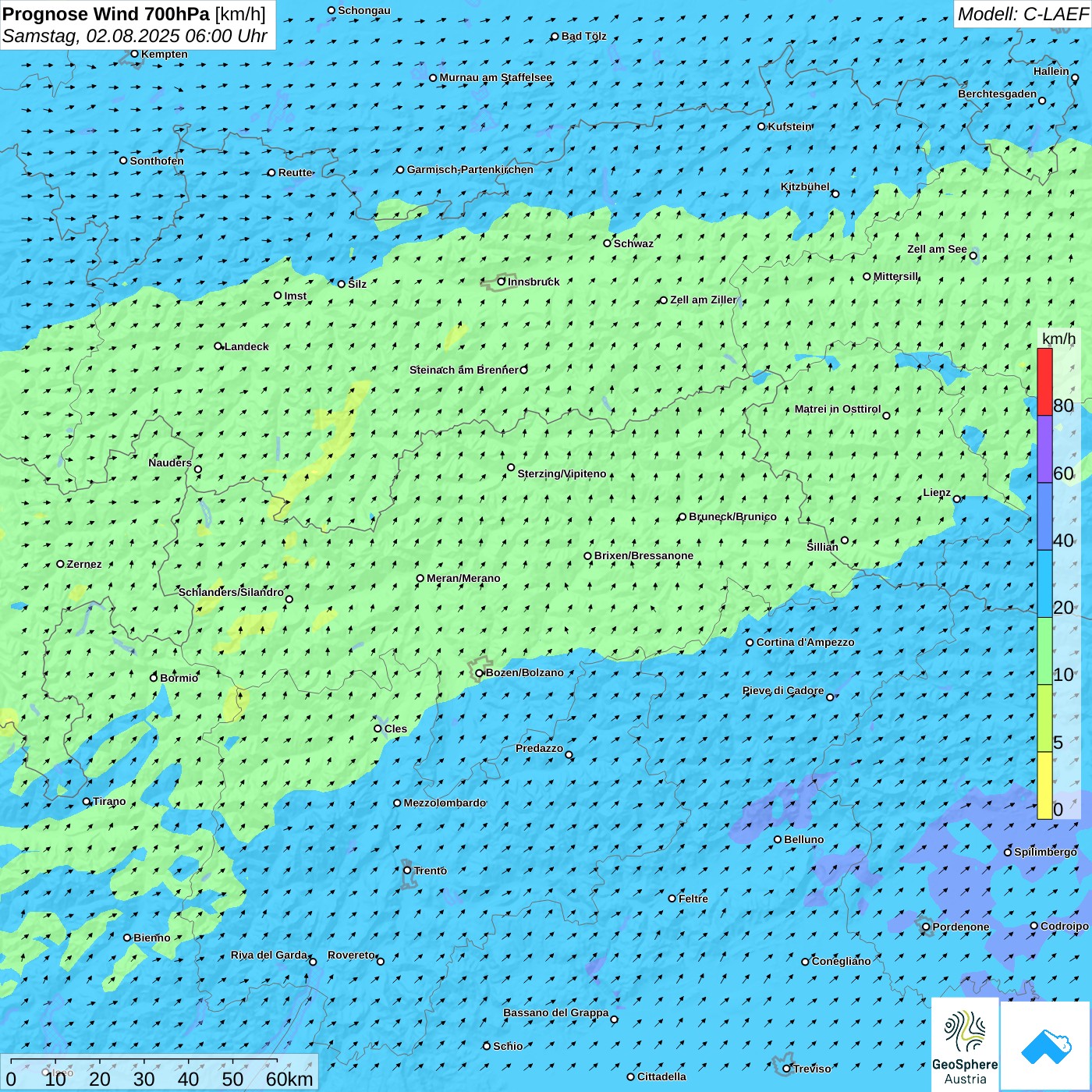Click the Cortina d'Ampezzo label
Image resolution: width=1092 pixels, height=1092 pixels.
click(x=805, y=643)
